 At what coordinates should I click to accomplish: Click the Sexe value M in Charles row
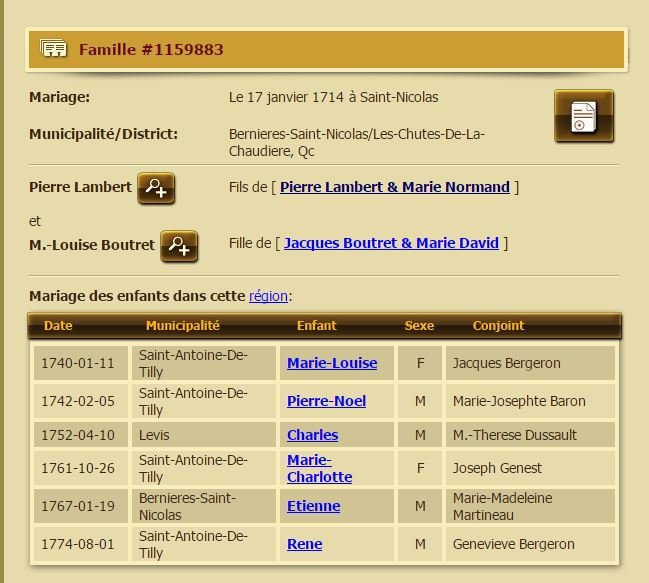(x=420, y=435)
